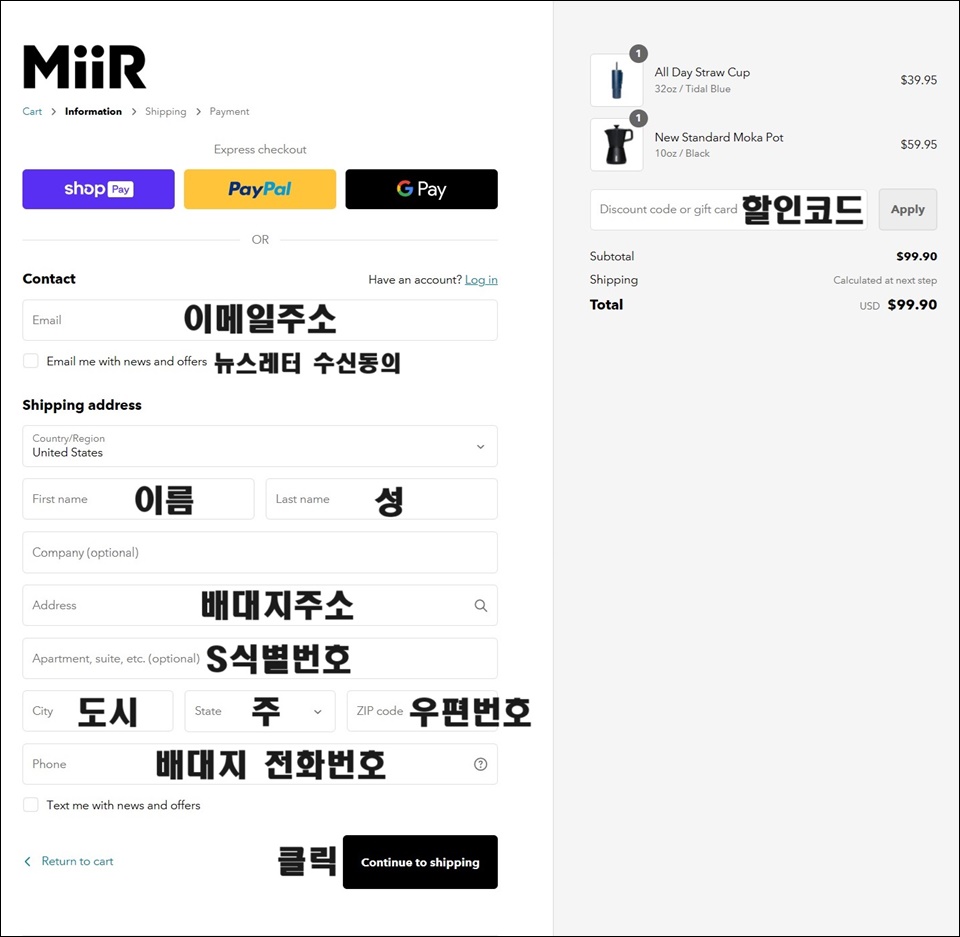Click the New Standard Moka Pot product name

coord(719,137)
